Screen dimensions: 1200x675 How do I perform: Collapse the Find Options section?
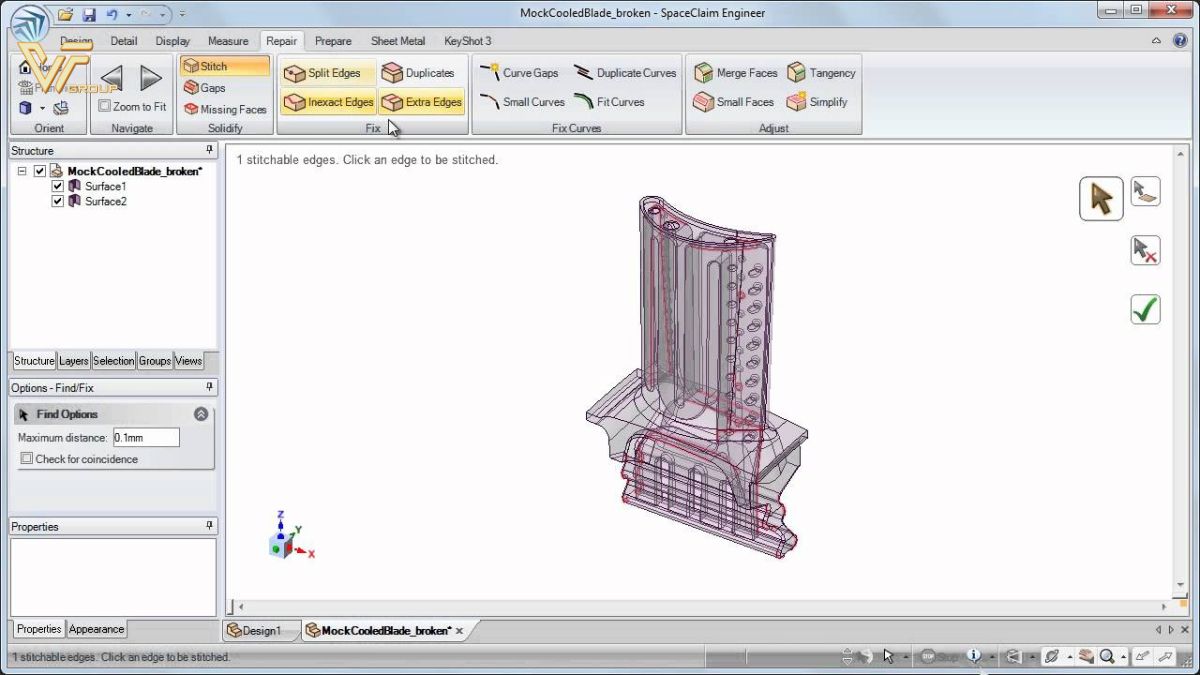point(201,413)
